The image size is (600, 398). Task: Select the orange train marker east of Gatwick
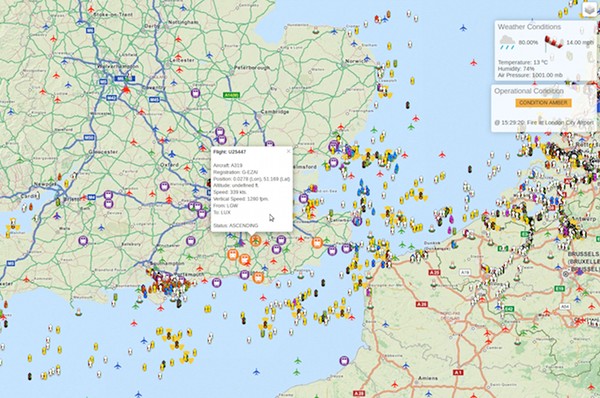point(317,243)
